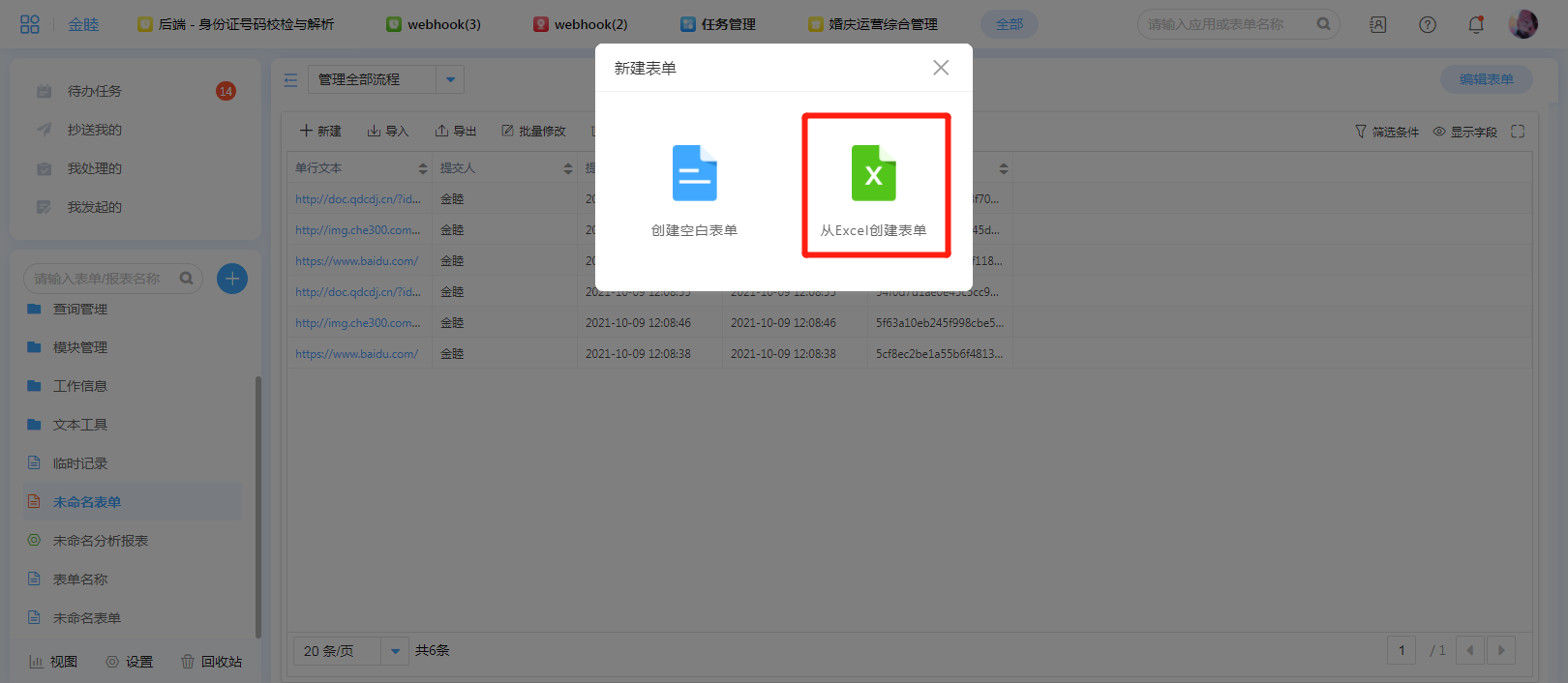Image resolution: width=1568 pixels, height=683 pixels.
Task: Switch to the webhook(3) tab
Action: pos(434,24)
